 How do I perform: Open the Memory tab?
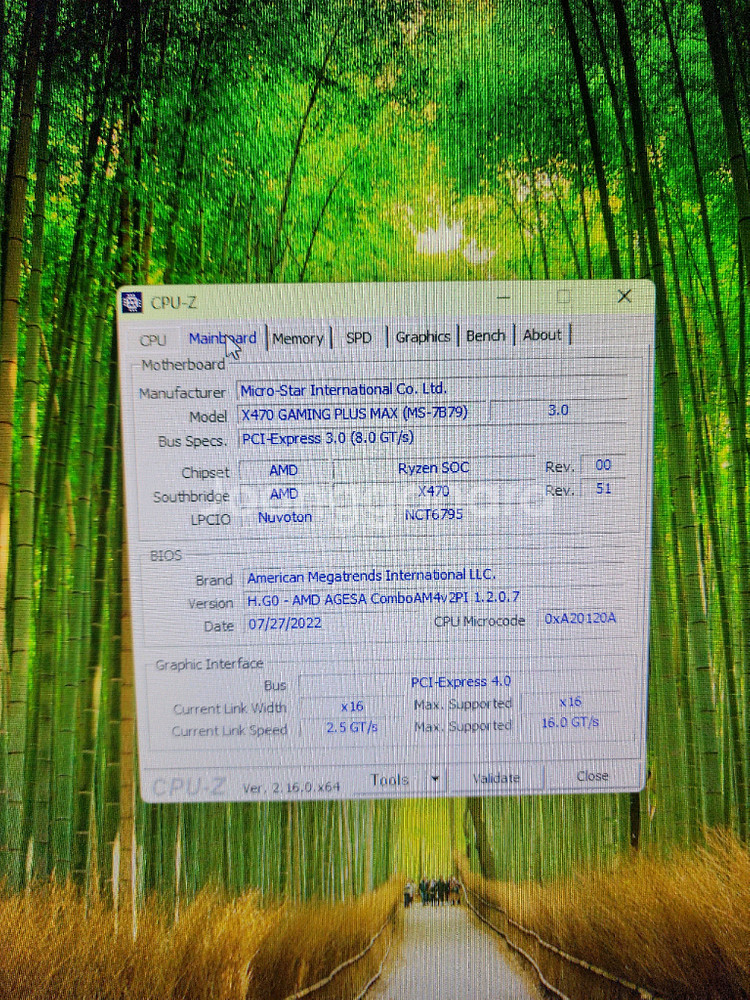click(x=298, y=338)
